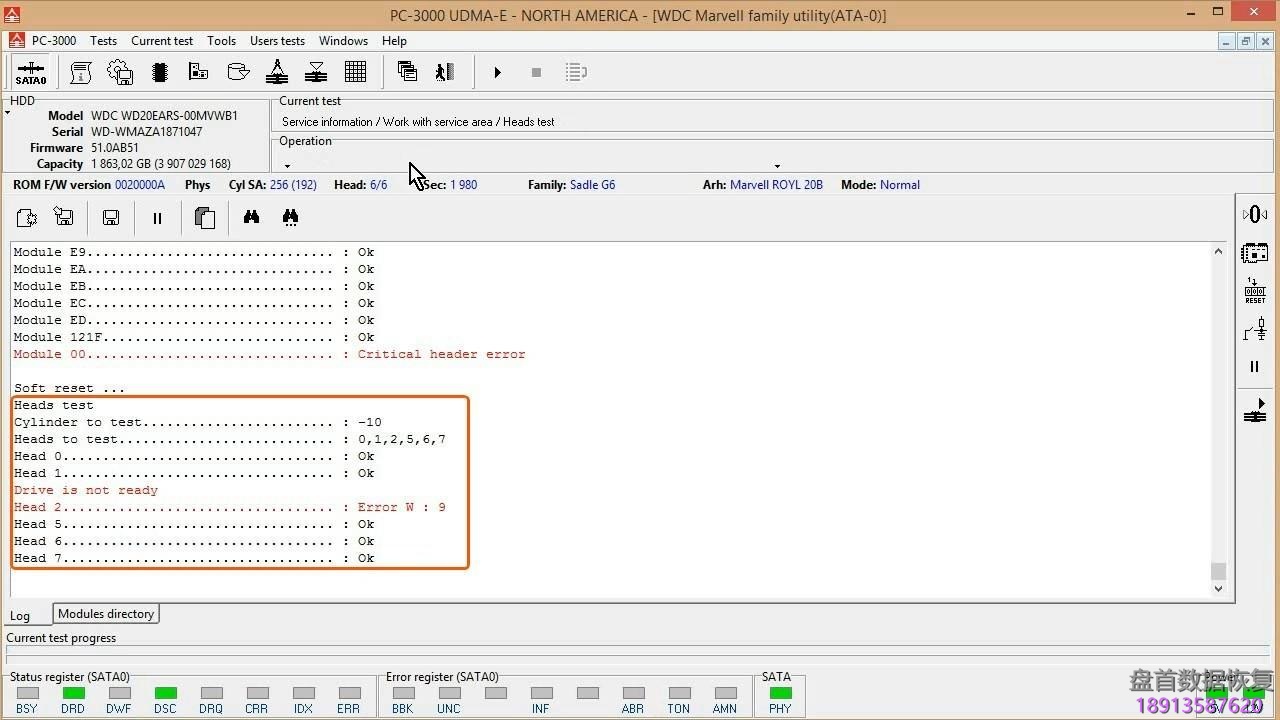
Task: Open the Tests menu
Action: (x=103, y=41)
